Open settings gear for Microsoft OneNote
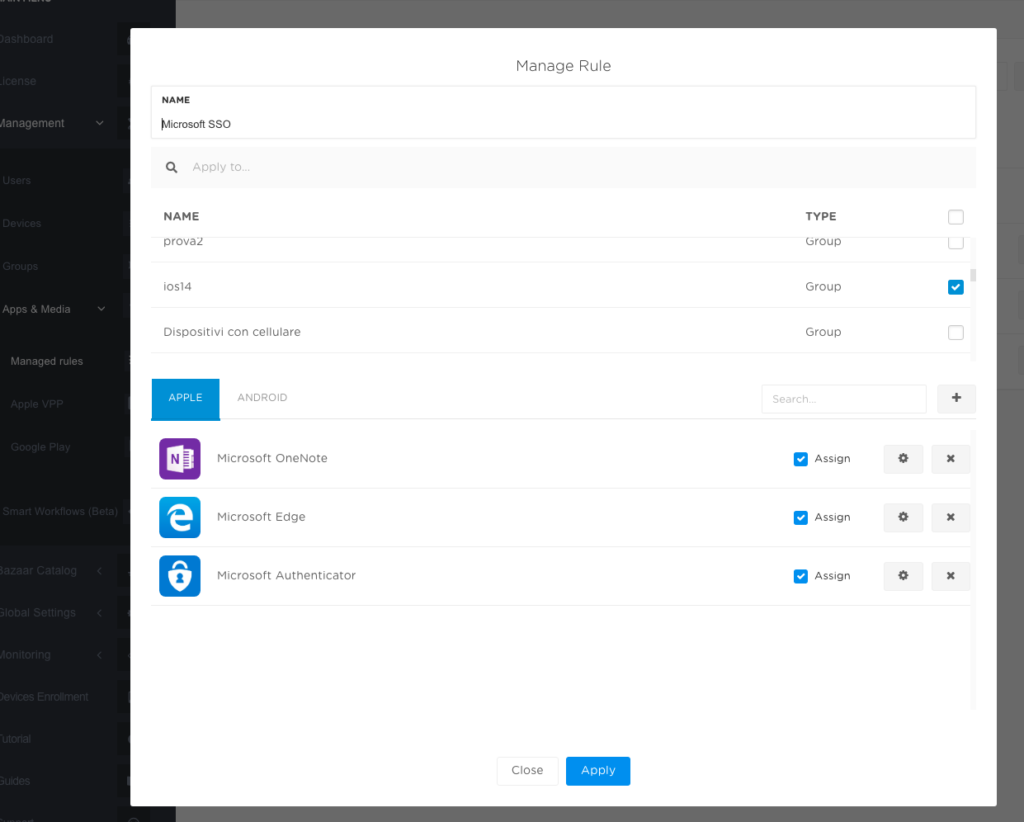 pos(903,458)
